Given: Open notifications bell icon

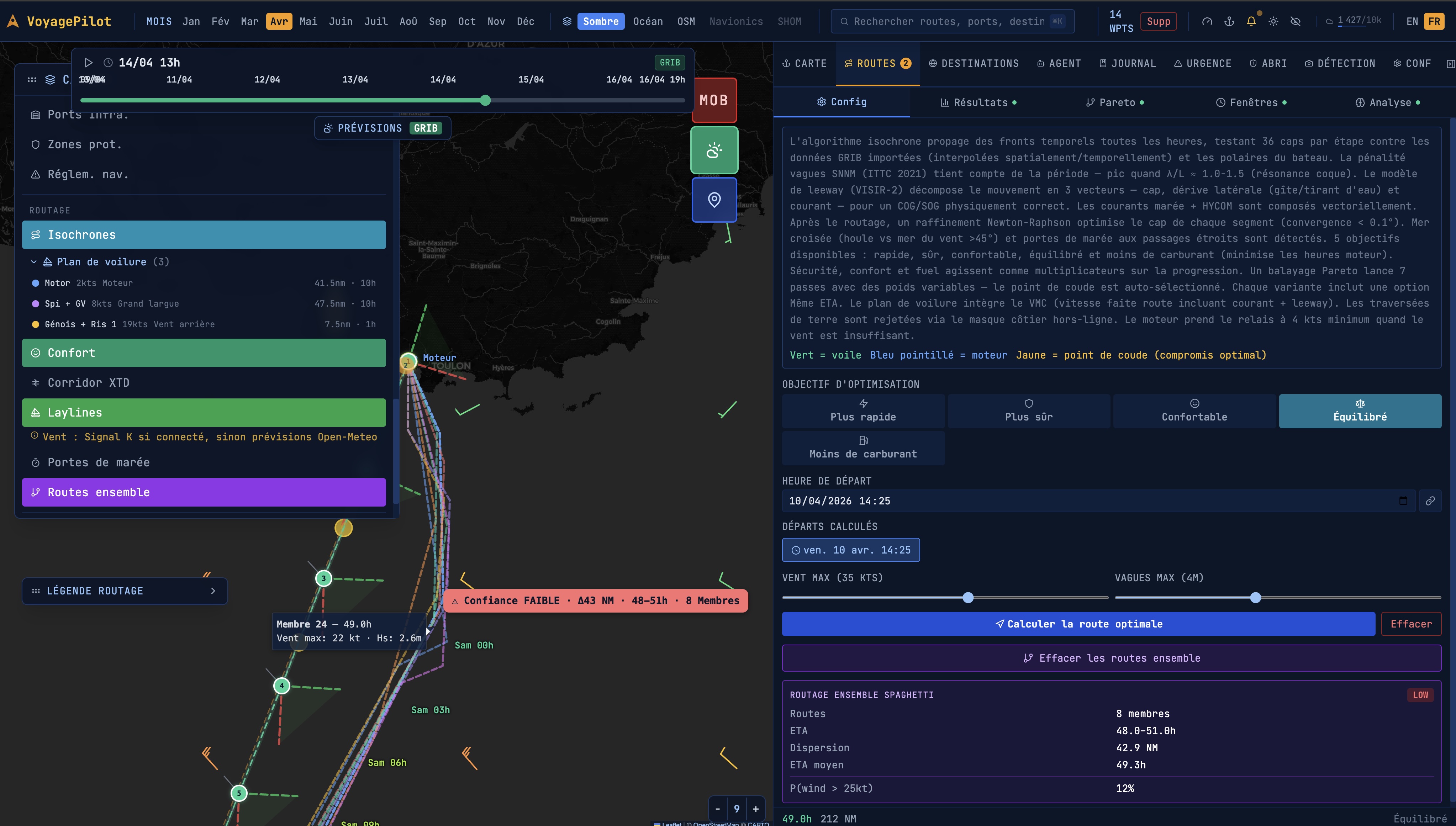Looking at the screenshot, I should 1251,22.
